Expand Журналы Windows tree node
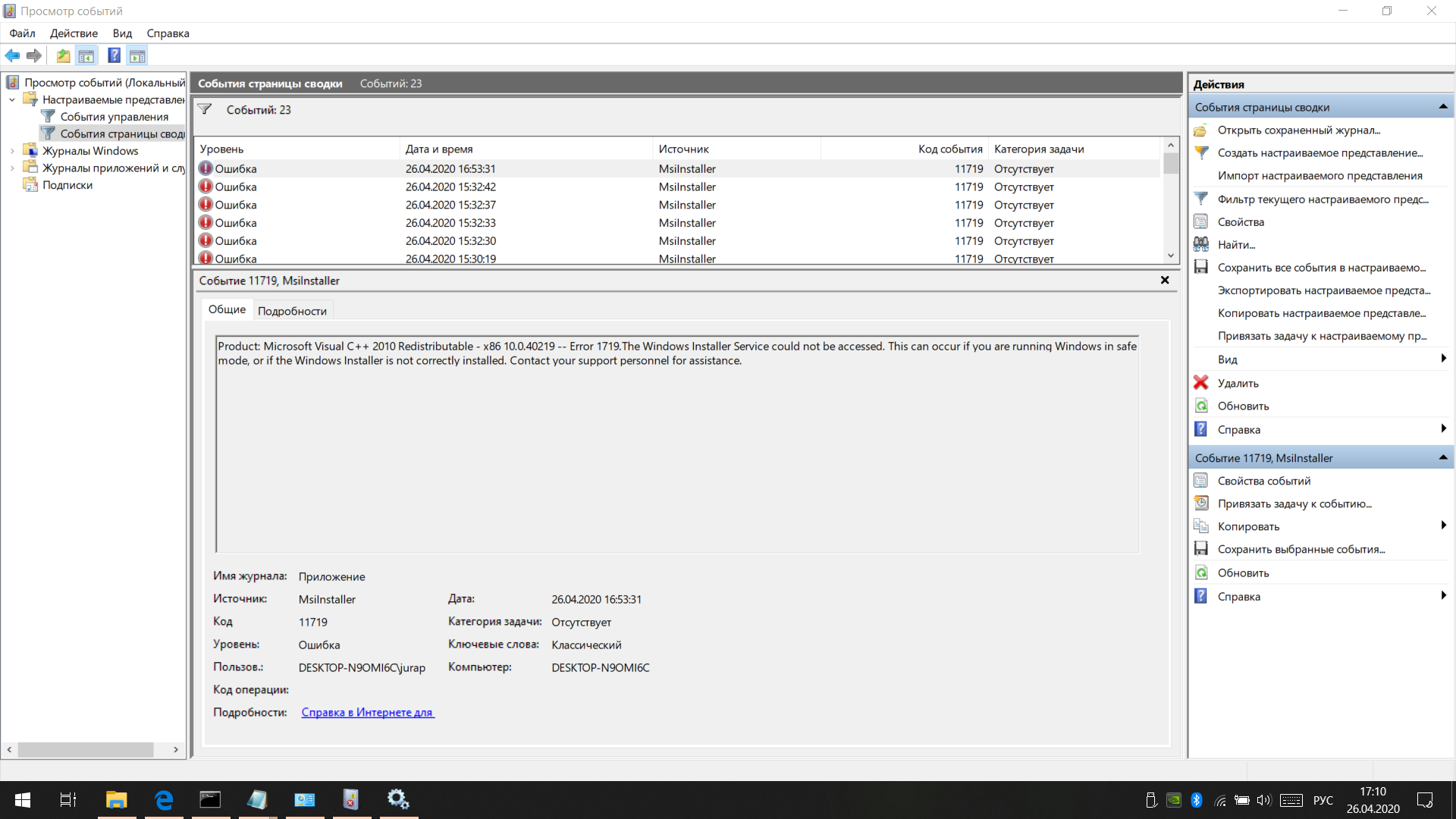Image resolution: width=1456 pixels, height=819 pixels. pyautogui.click(x=12, y=151)
